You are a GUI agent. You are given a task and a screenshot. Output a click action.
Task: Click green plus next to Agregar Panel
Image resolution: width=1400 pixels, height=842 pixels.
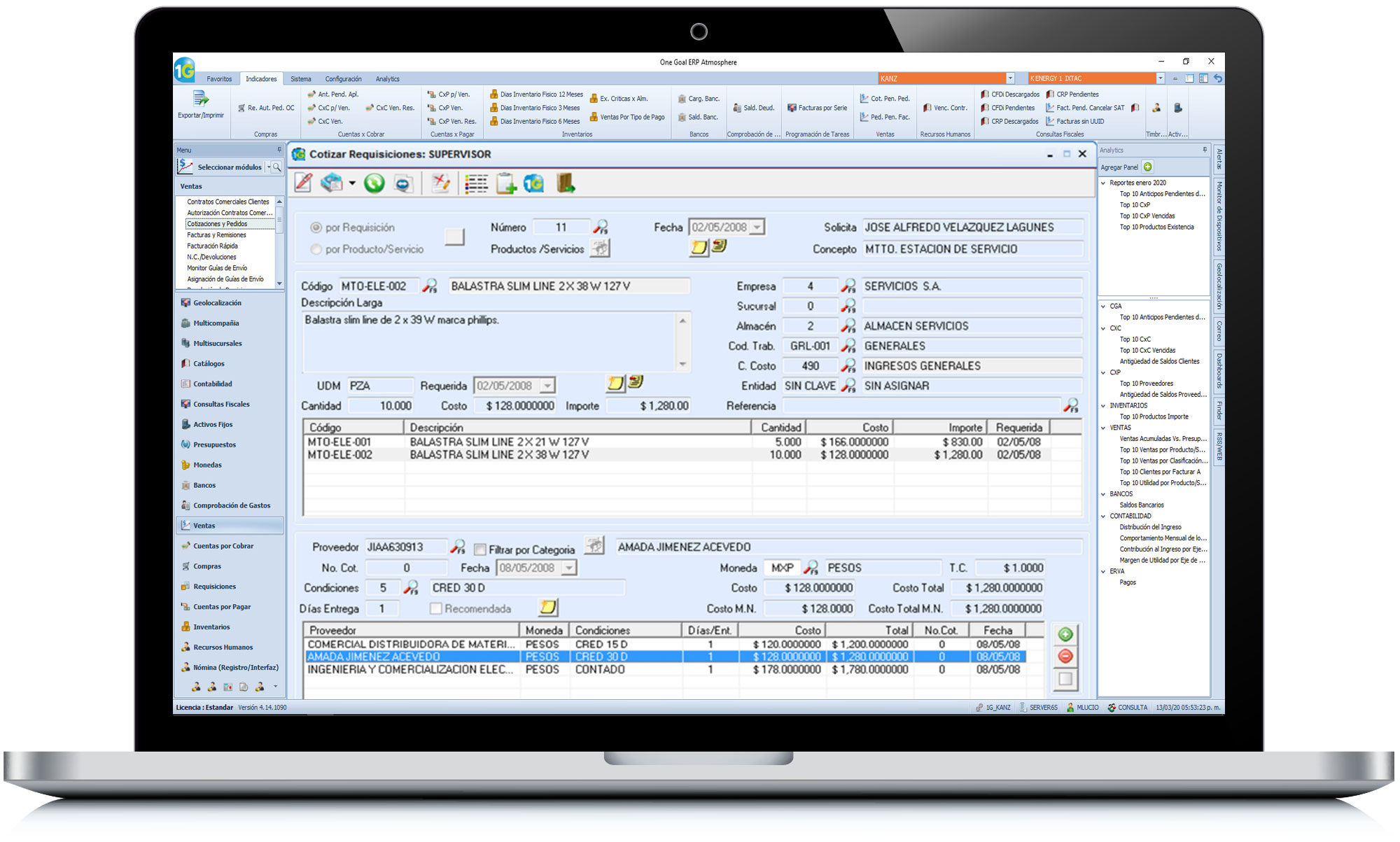click(x=1148, y=167)
